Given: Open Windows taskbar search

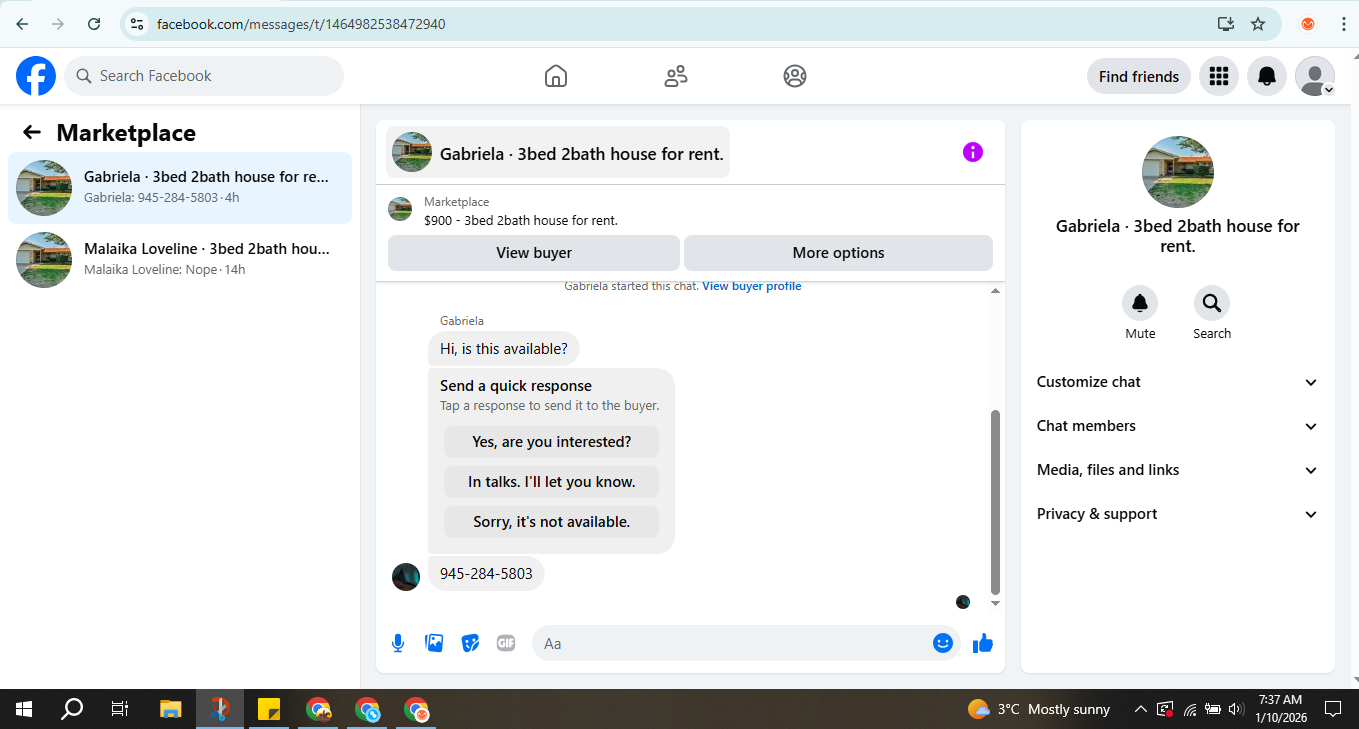Looking at the screenshot, I should tap(72, 709).
